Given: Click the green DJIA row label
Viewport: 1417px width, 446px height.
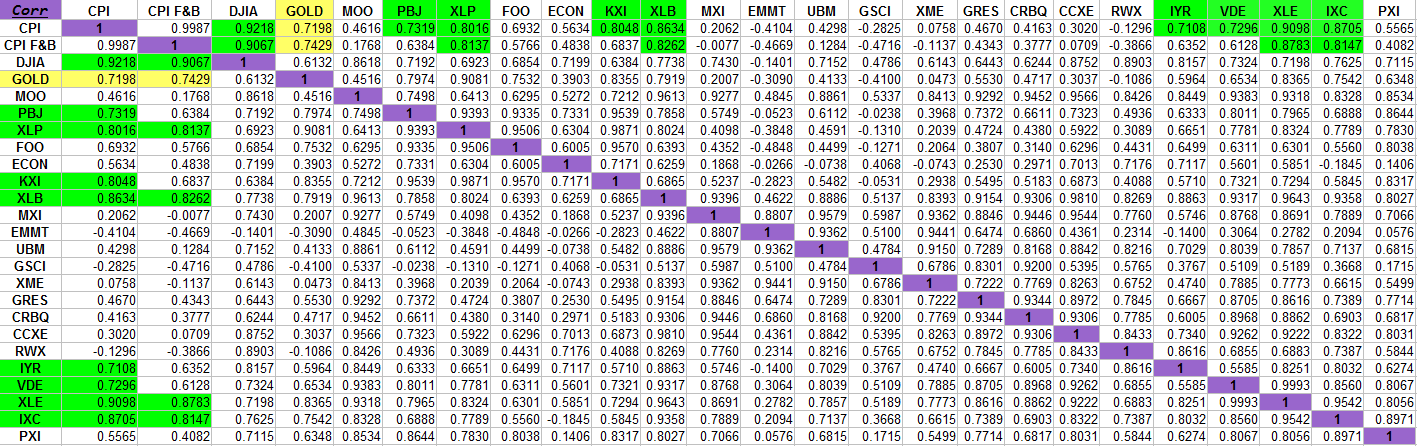Looking at the screenshot, I should (x=30, y=62).
